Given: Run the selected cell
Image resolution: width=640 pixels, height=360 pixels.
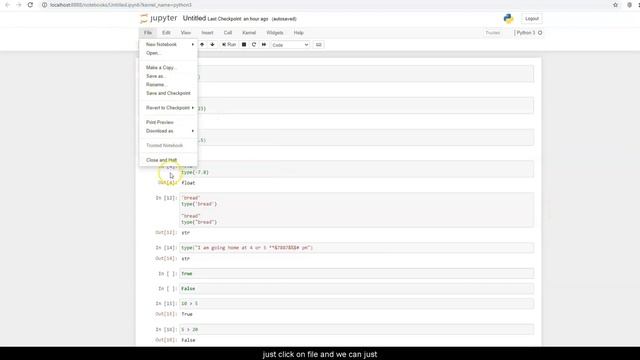Looking at the screenshot, I should 229,44.
